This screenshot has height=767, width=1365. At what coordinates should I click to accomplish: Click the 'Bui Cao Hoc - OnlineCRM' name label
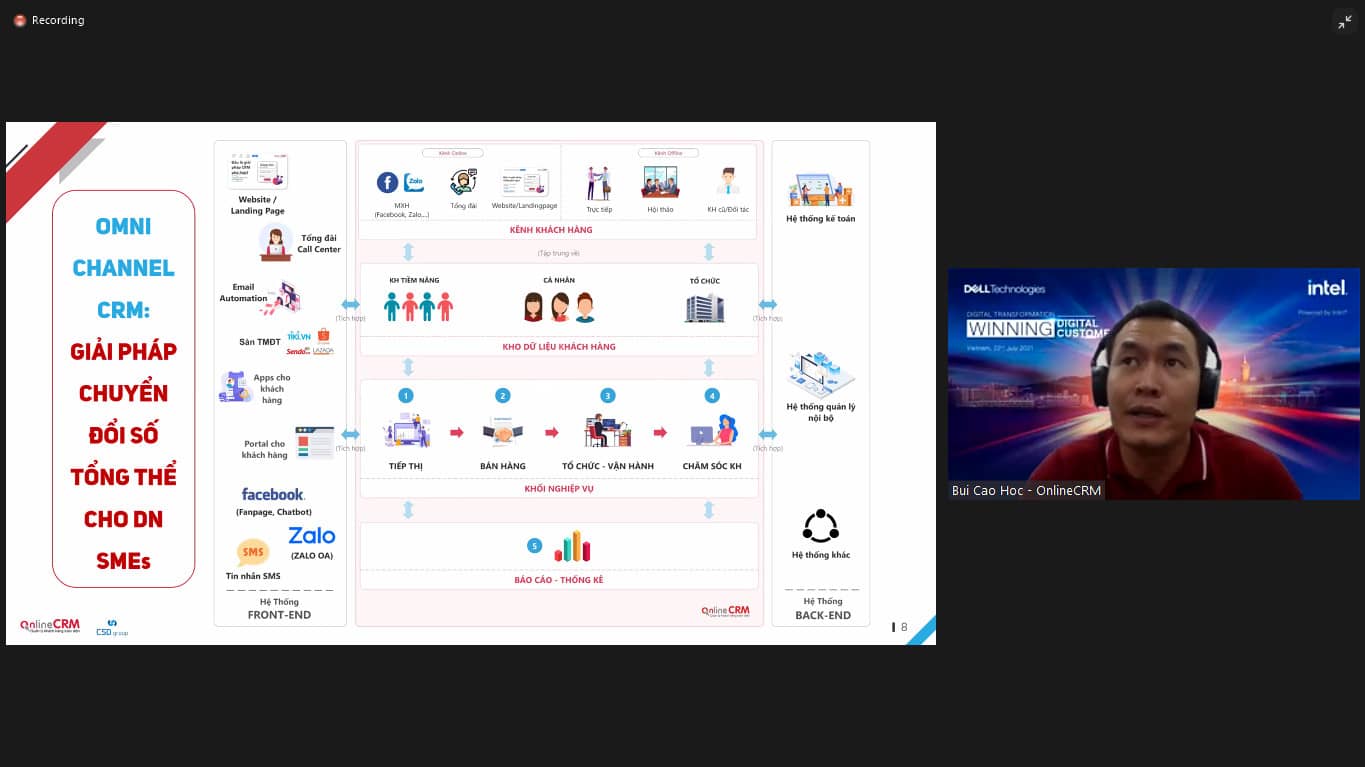(1026, 491)
